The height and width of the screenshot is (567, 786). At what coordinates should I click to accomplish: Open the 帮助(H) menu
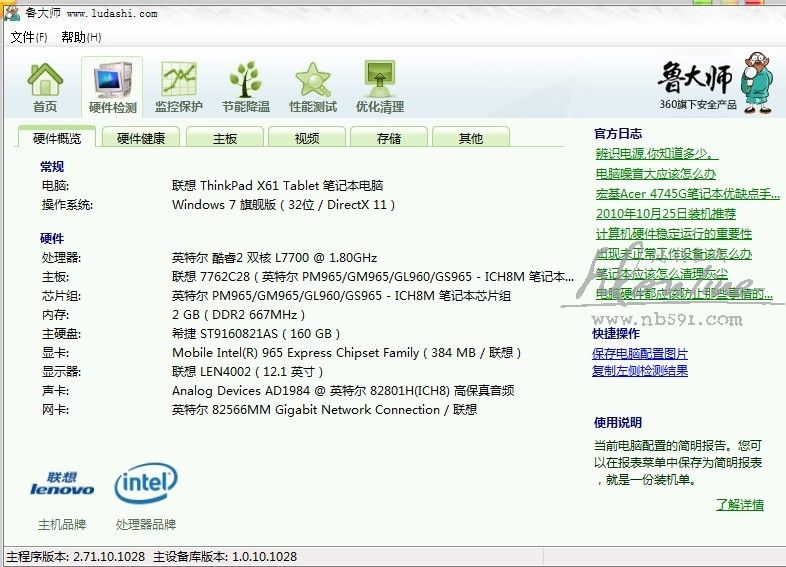pos(81,37)
